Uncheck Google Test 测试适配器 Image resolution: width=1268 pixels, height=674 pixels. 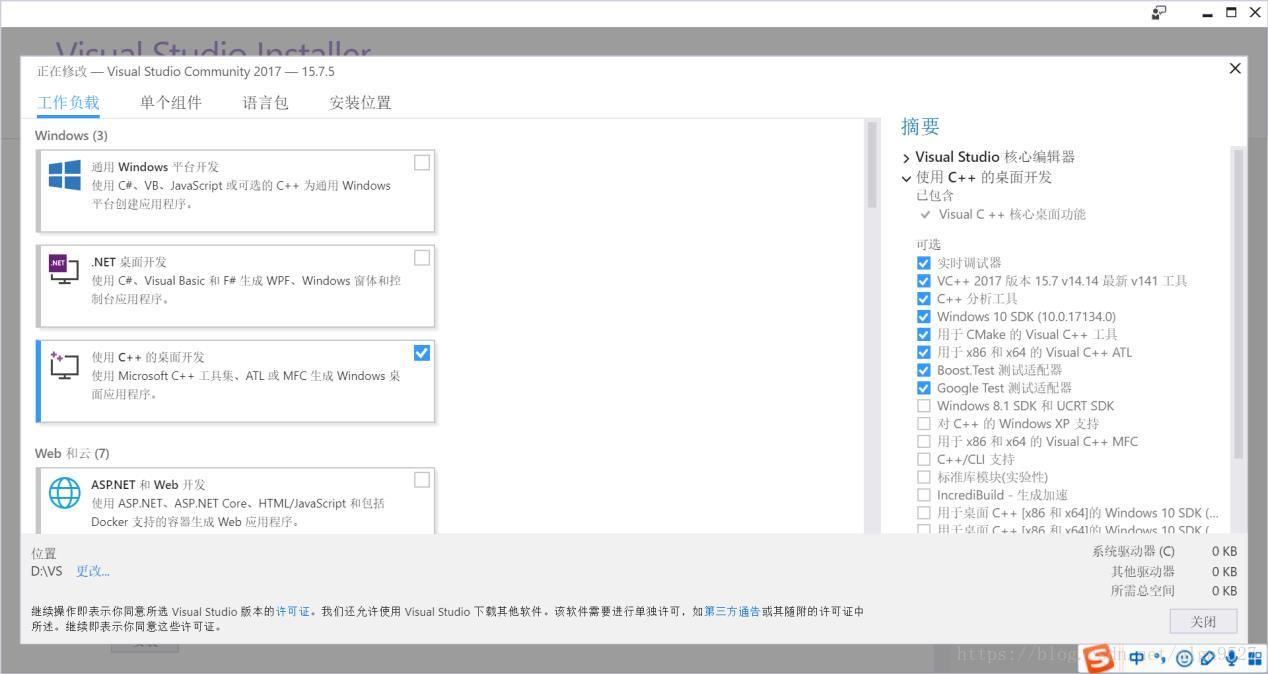coord(923,388)
